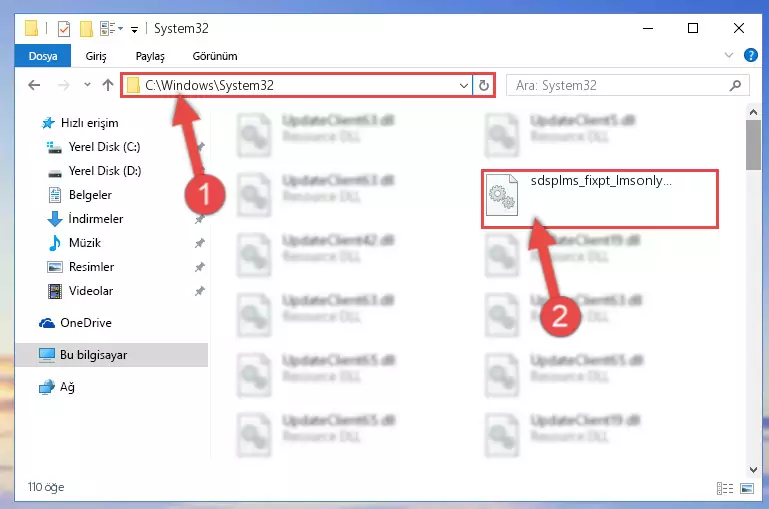Viewport: 769px width, 509px height.
Task: Switch to large icons view in status bar
Action: [747, 488]
